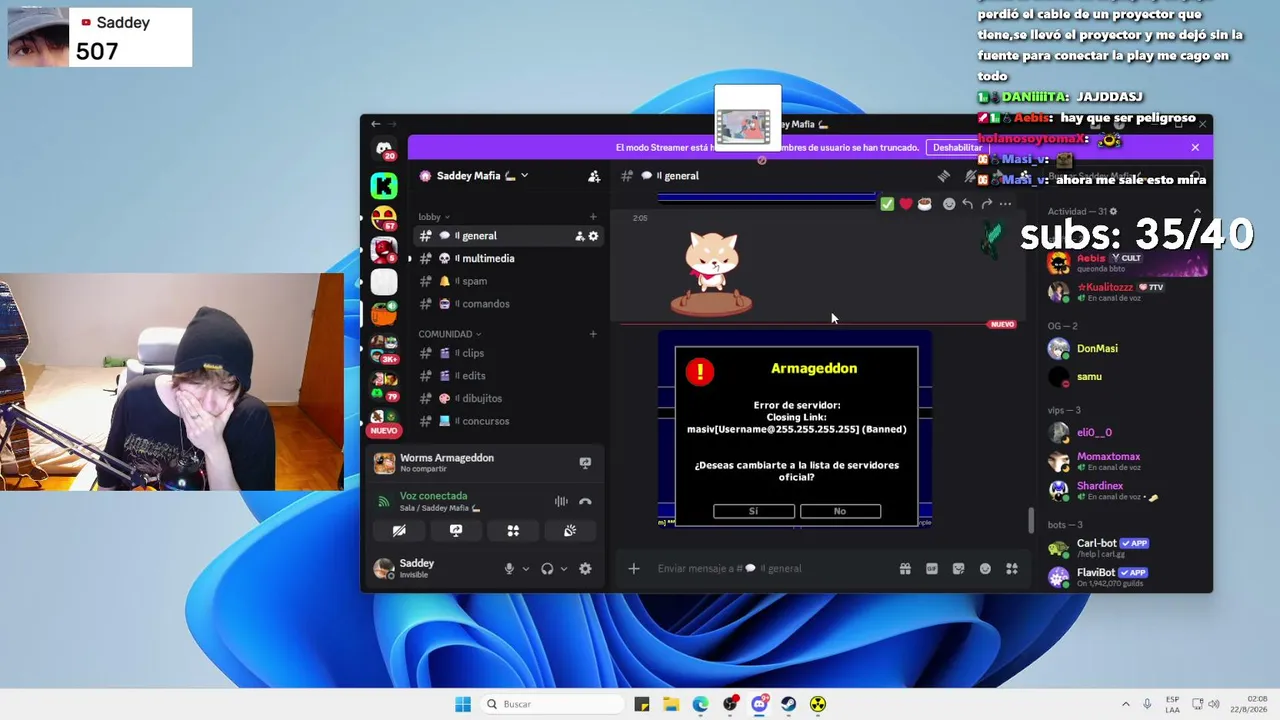Add a channel to lobby category
This screenshot has height=720, width=1280.
tap(593, 217)
